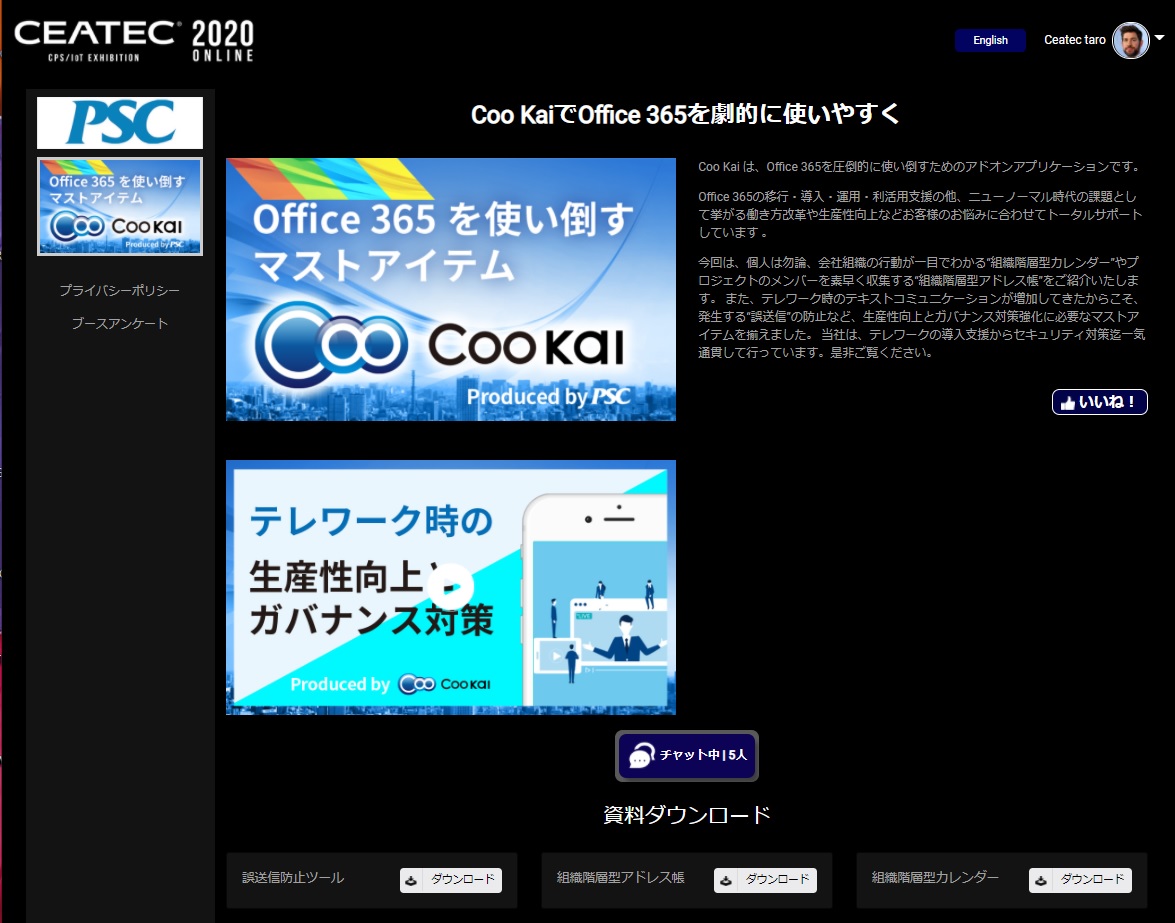1175x923 pixels.
Task: Select the Coo Kai sidebar thumbnail
Action: (x=120, y=206)
